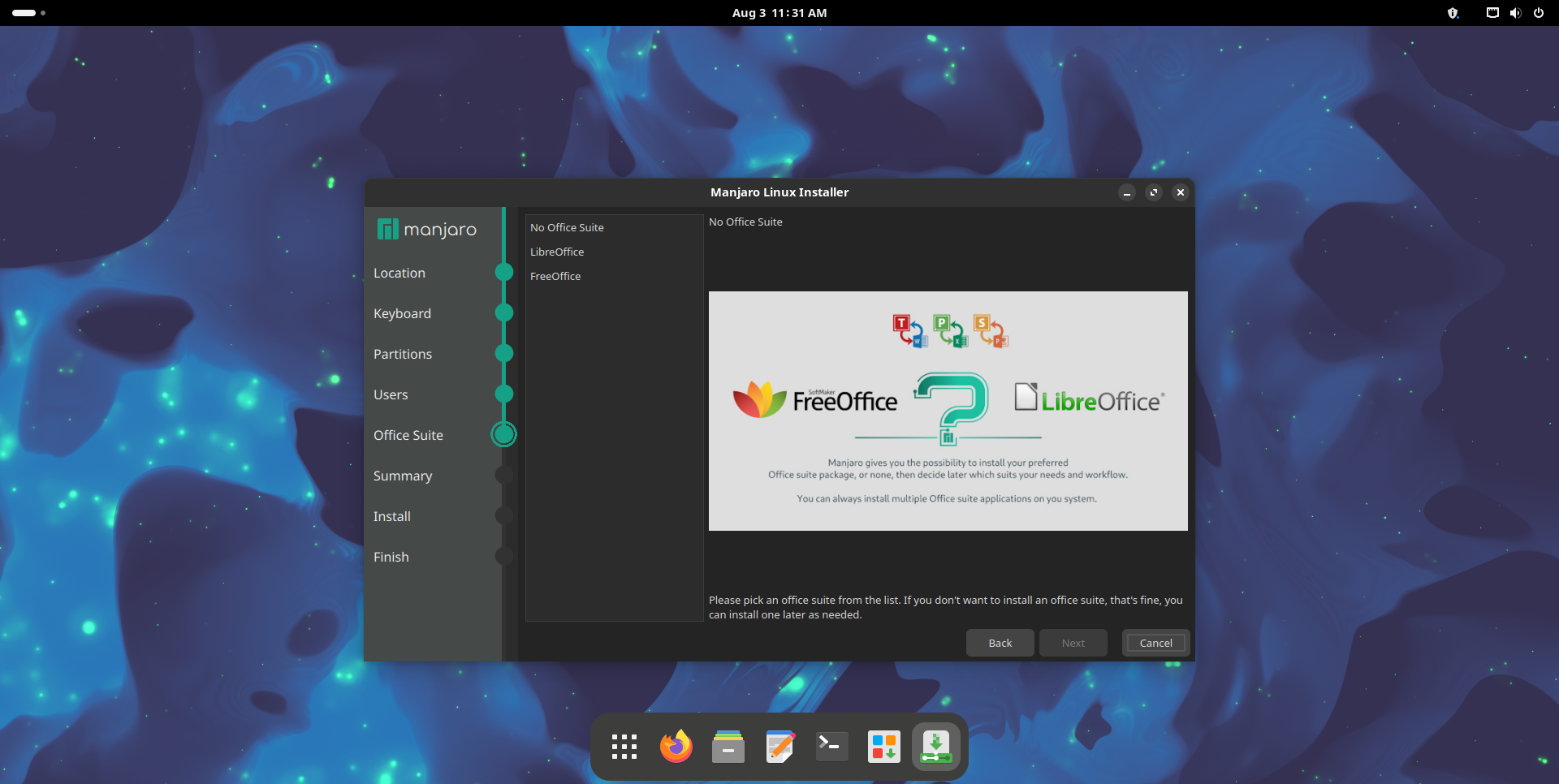1559x784 pixels.
Task: Open the Summary step in the sidebar
Action: click(x=403, y=476)
